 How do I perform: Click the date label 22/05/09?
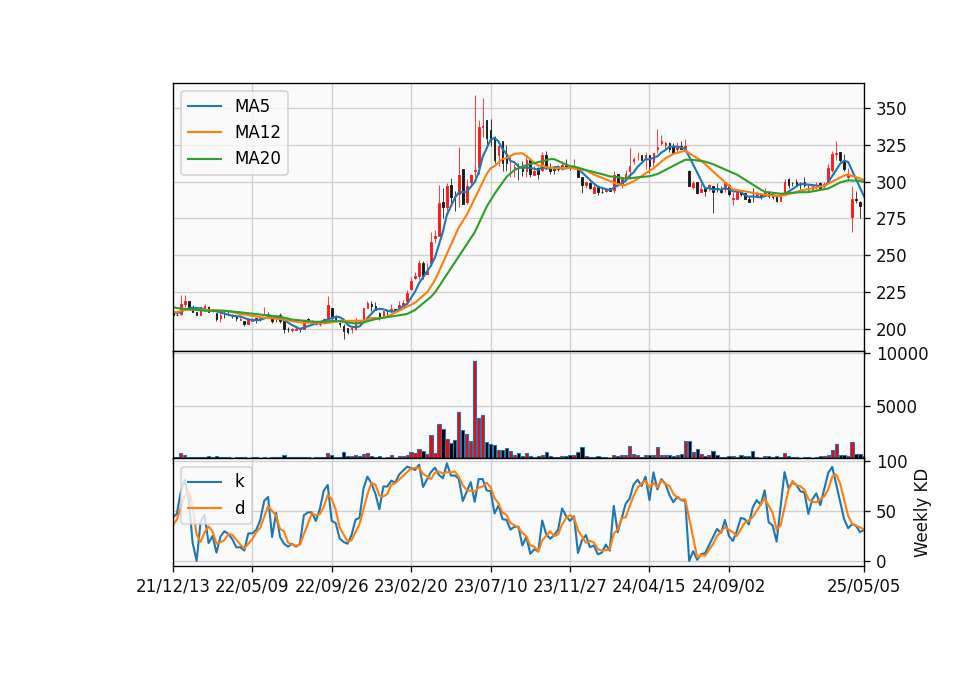coord(252,587)
